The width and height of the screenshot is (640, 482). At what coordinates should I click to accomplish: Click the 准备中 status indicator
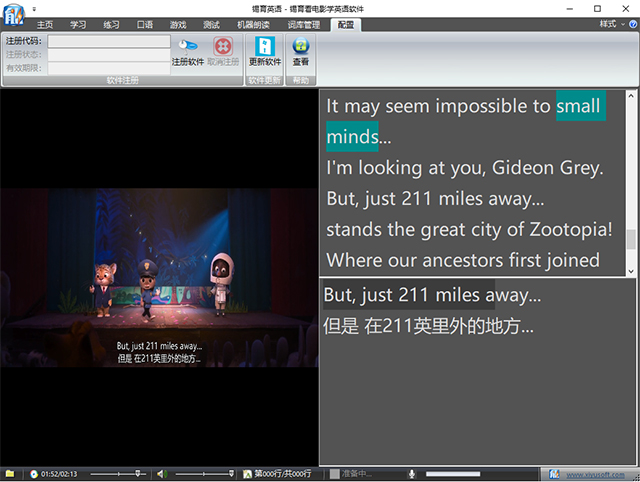(351, 474)
